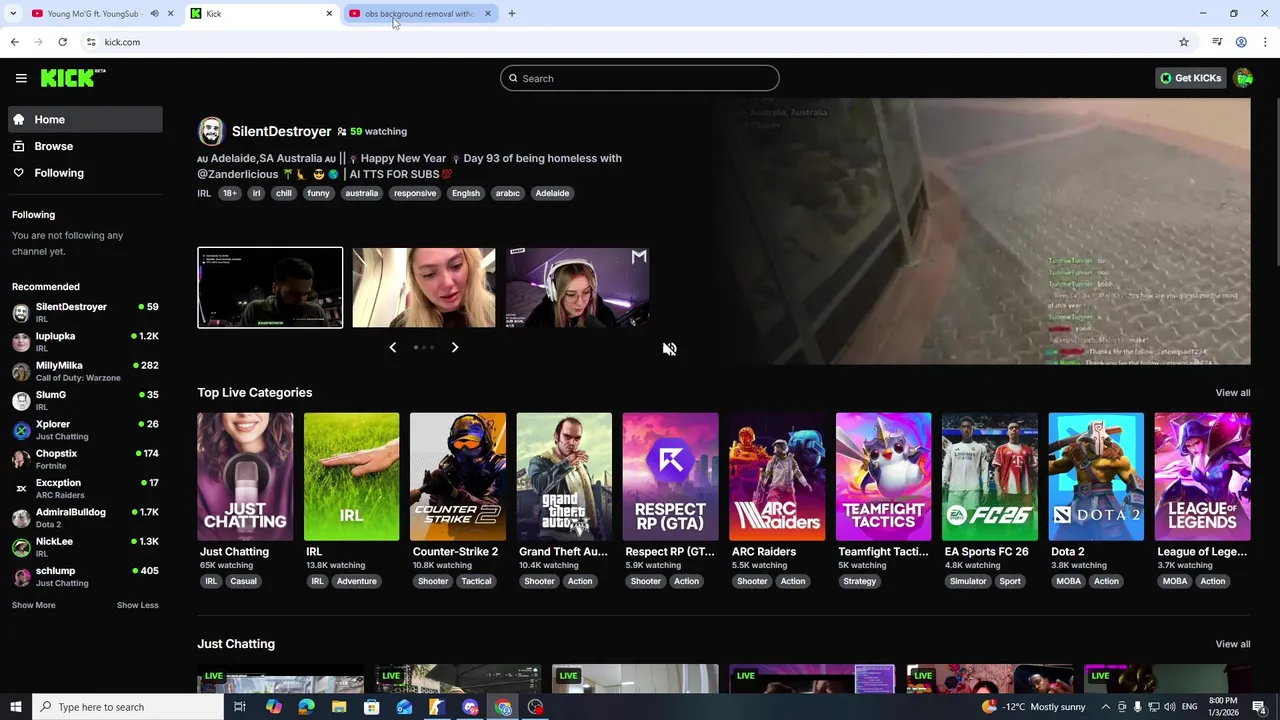Open File Explorer from taskbar
This screenshot has width=1280, height=720.
[x=339, y=707]
